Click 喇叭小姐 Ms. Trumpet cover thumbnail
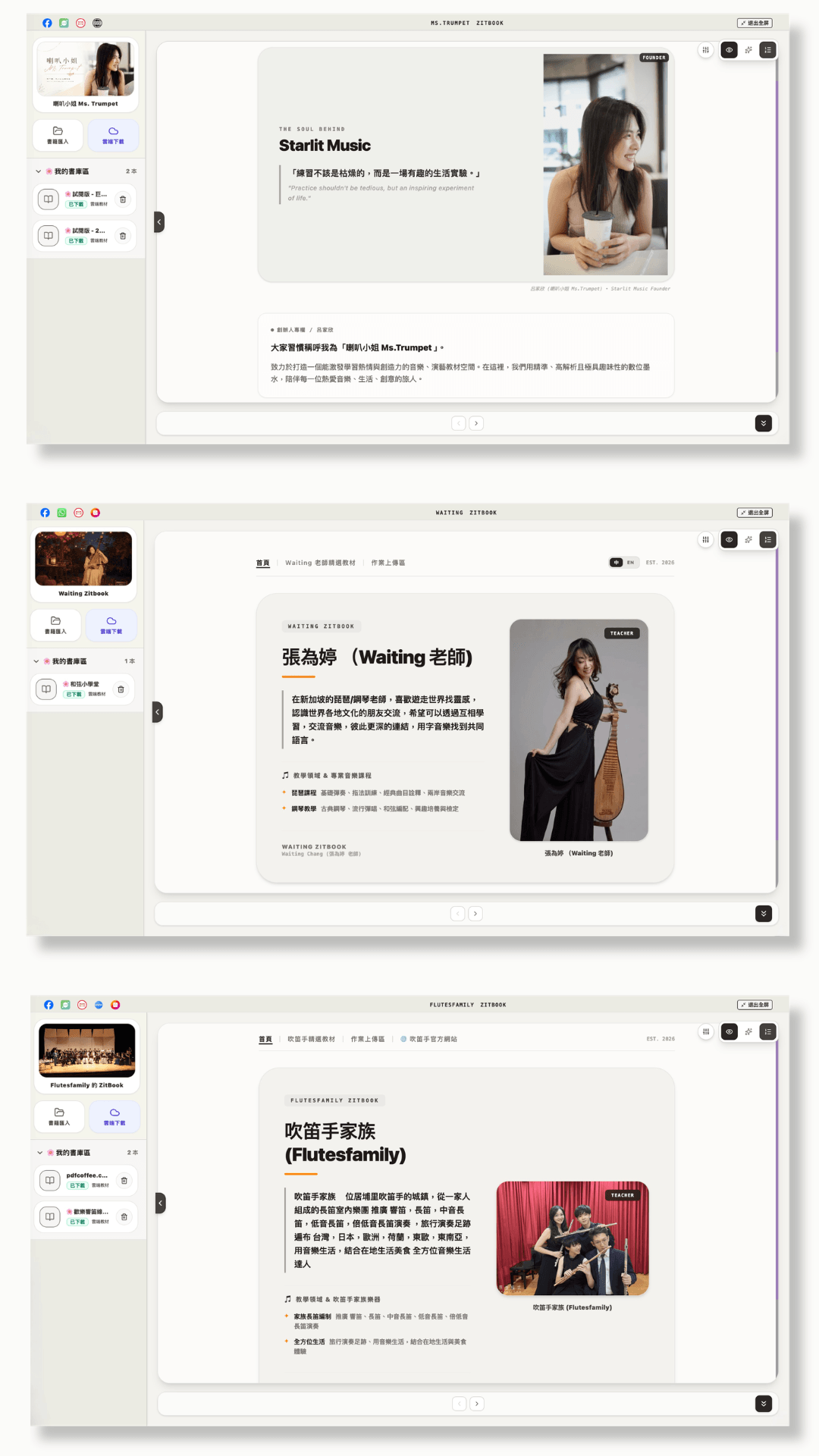The height and width of the screenshot is (1456, 819). coord(86,69)
